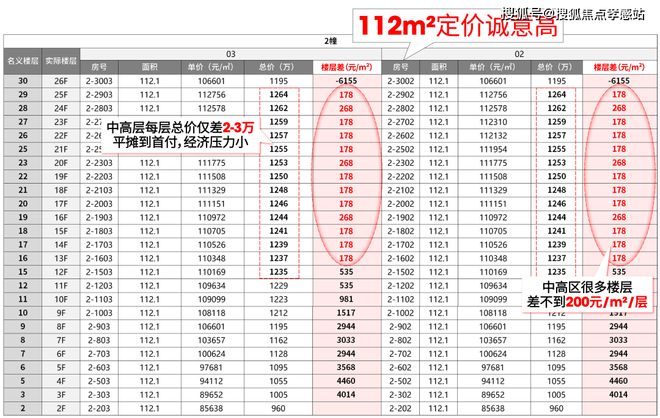Click room number 2-1902

coord(401,218)
